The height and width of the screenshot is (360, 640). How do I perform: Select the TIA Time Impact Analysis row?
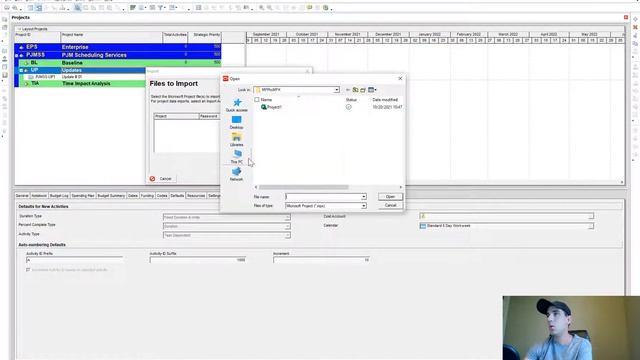pos(82,83)
